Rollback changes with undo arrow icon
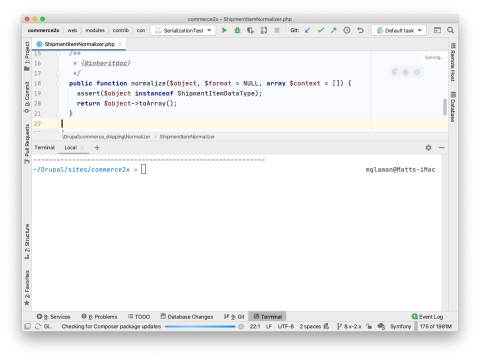Viewport: 480px width, 360px height. [x=360, y=30]
